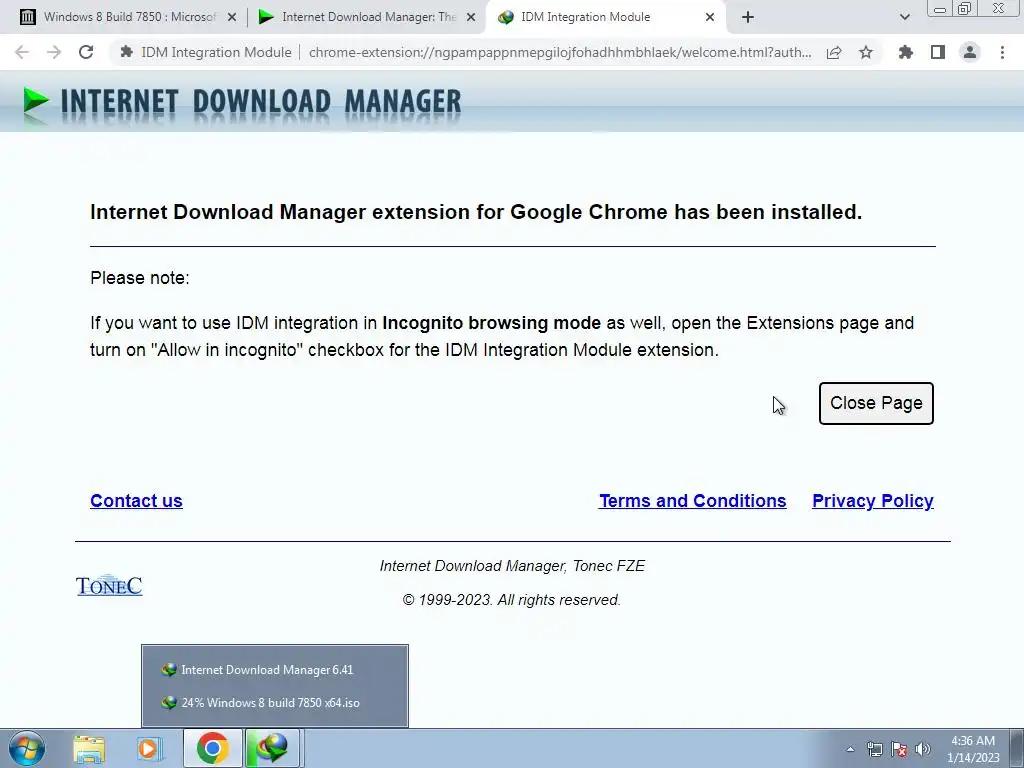Close the Internet Download Manager tab
This screenshot has width=1024, height=768.
pyautogui.click(x=471, y=18)
